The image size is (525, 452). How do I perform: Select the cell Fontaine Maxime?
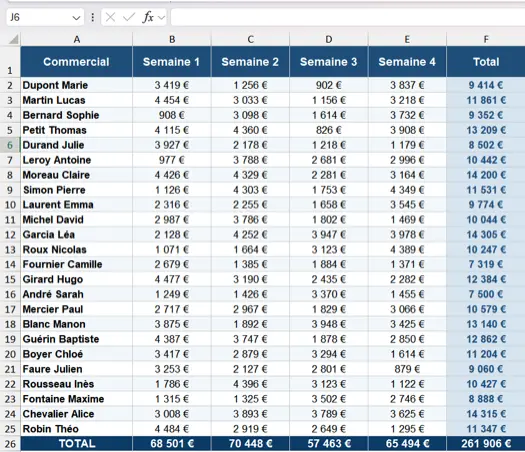pyautogui.click(x=77, y=399)
